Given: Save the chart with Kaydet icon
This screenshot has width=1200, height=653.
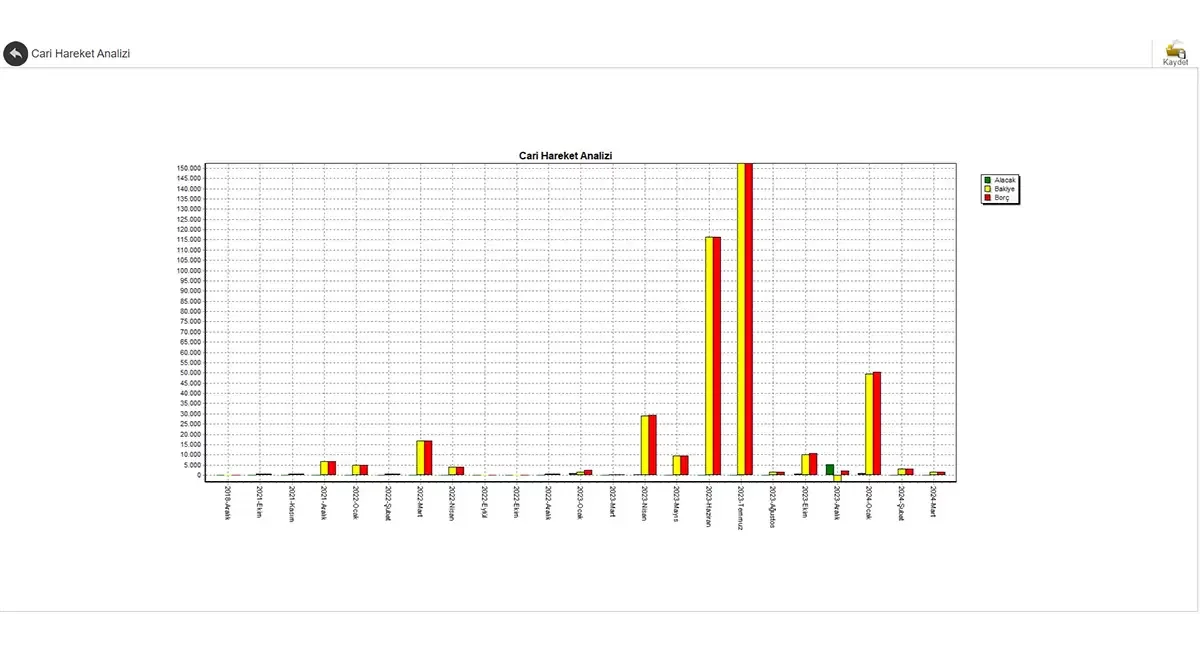Looking at the screenshot, I should pos(1175,54).
